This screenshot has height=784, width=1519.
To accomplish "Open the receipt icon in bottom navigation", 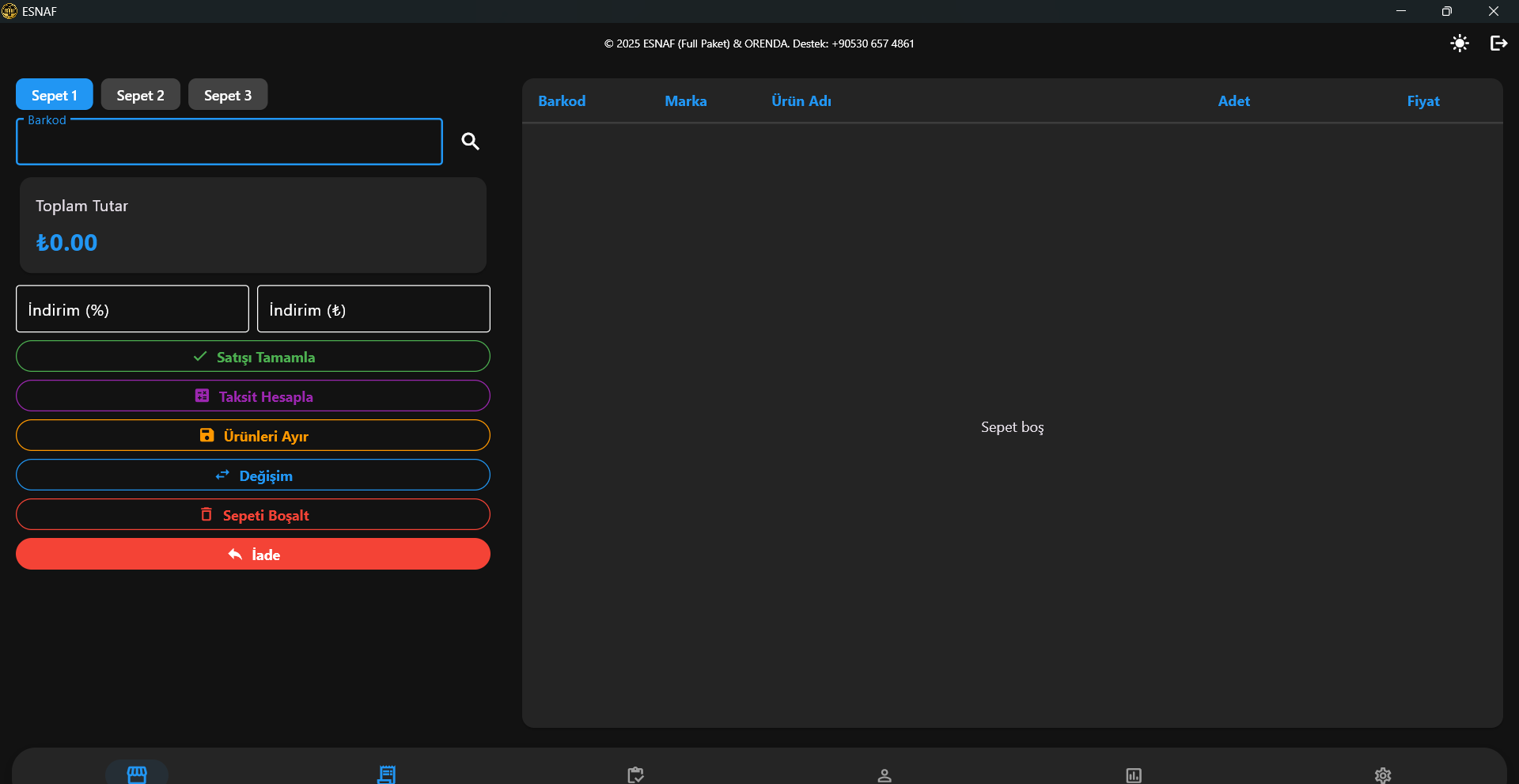I will click(386, 774).
